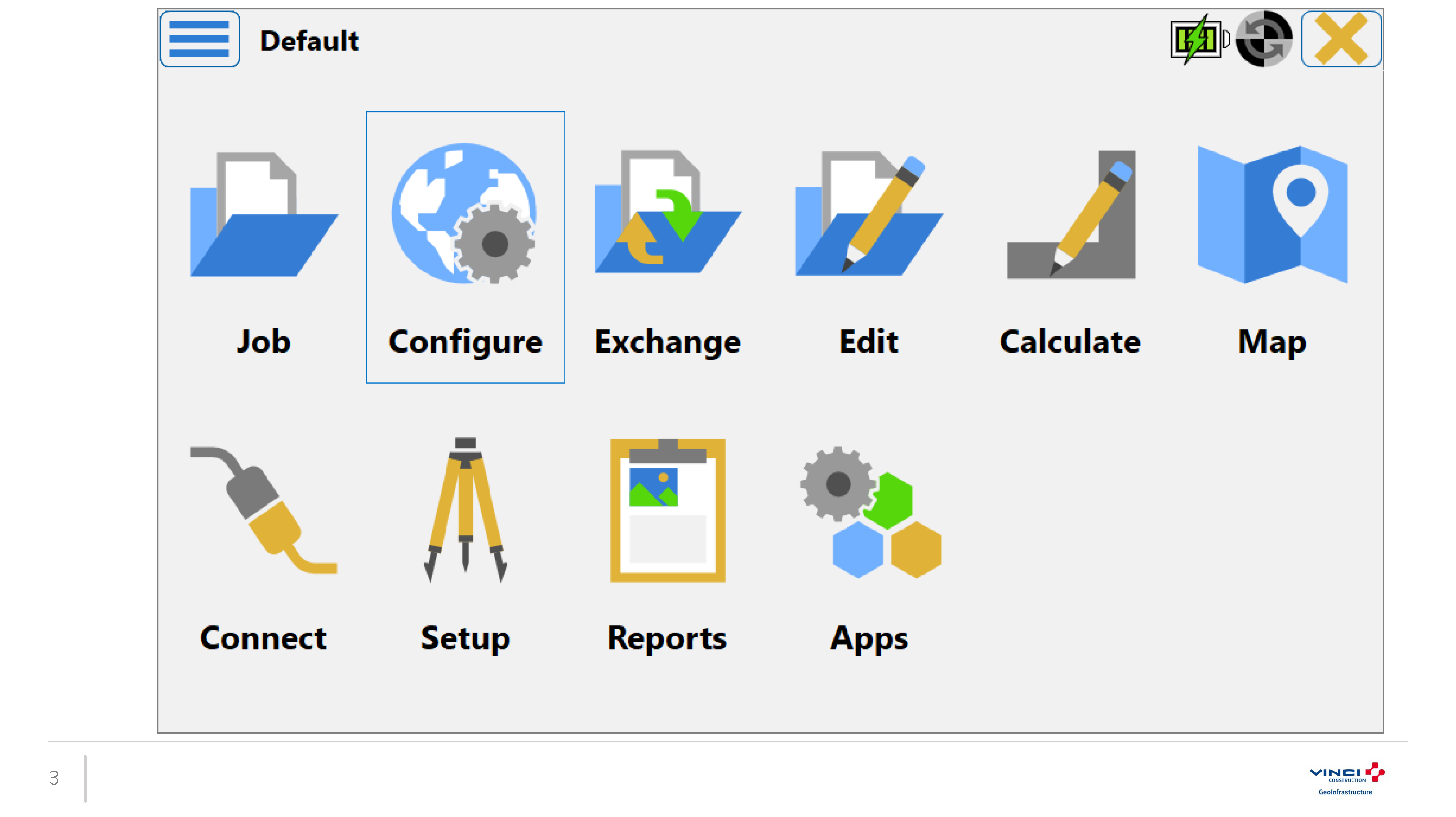Click the Reports label
This screenshot has width=1456, height=817.
[667, 639]
